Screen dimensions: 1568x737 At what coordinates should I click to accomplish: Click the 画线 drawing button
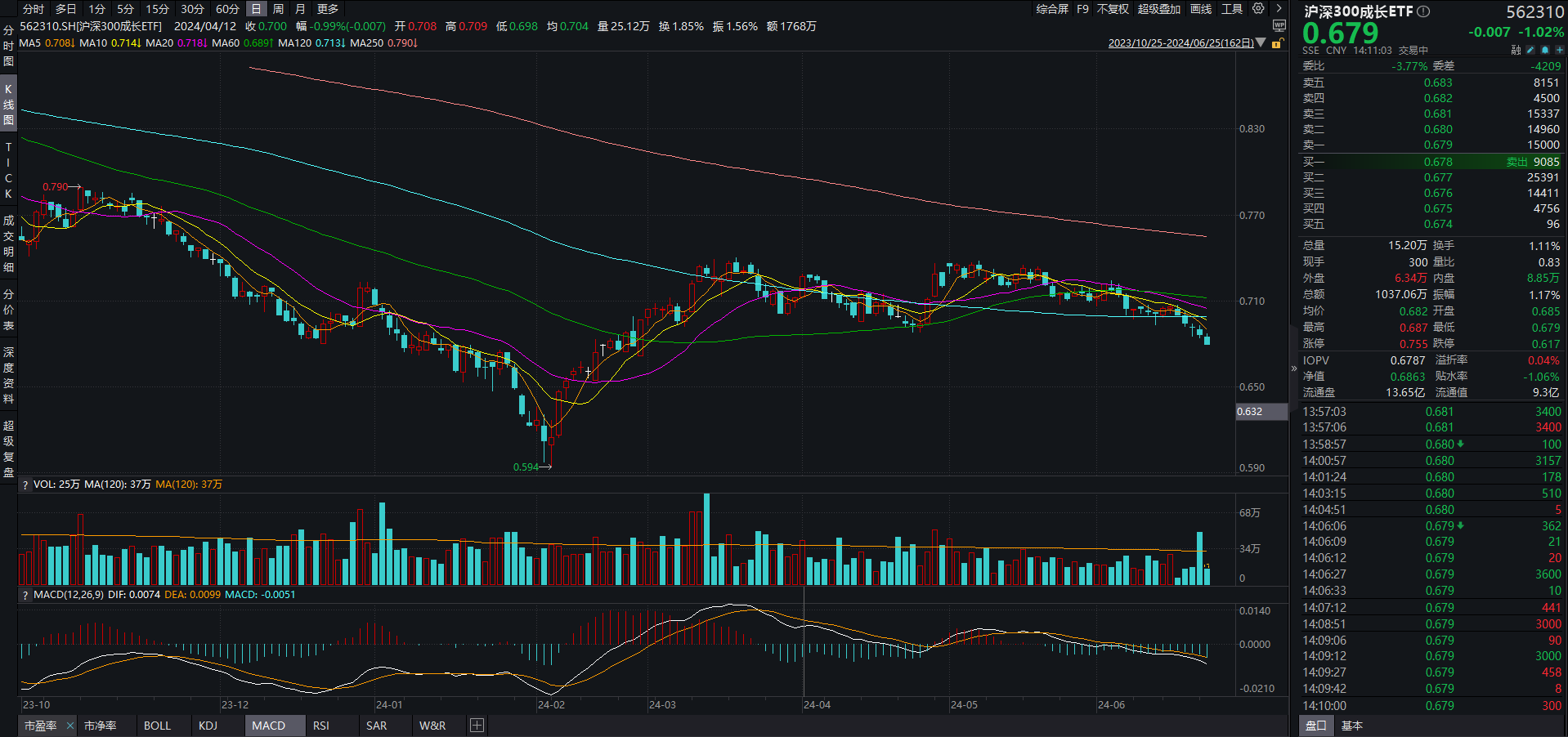click(x=1201, y=9)
